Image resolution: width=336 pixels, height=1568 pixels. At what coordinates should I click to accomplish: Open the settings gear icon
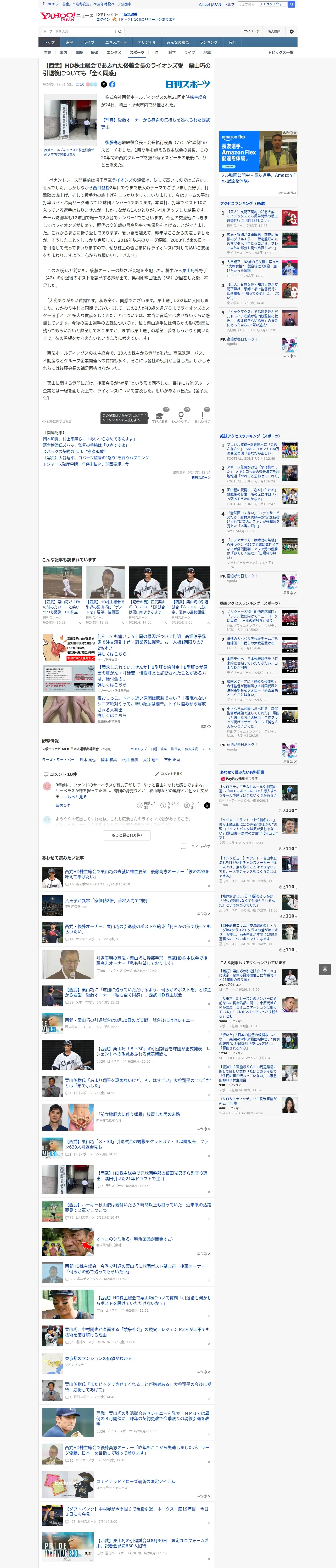click(x=292, y=32)
